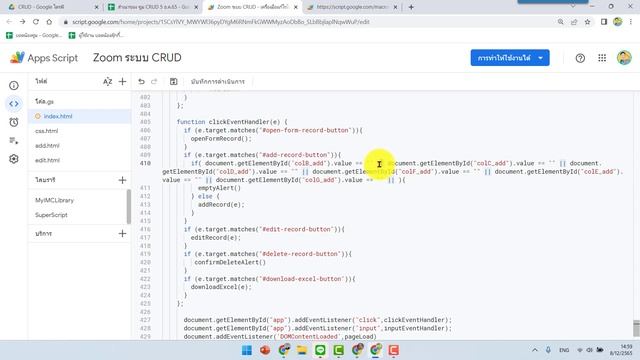Redo the edit in the editor toolbar
The width and height of the screenshot is (640, 360).
tap(154, 82)
